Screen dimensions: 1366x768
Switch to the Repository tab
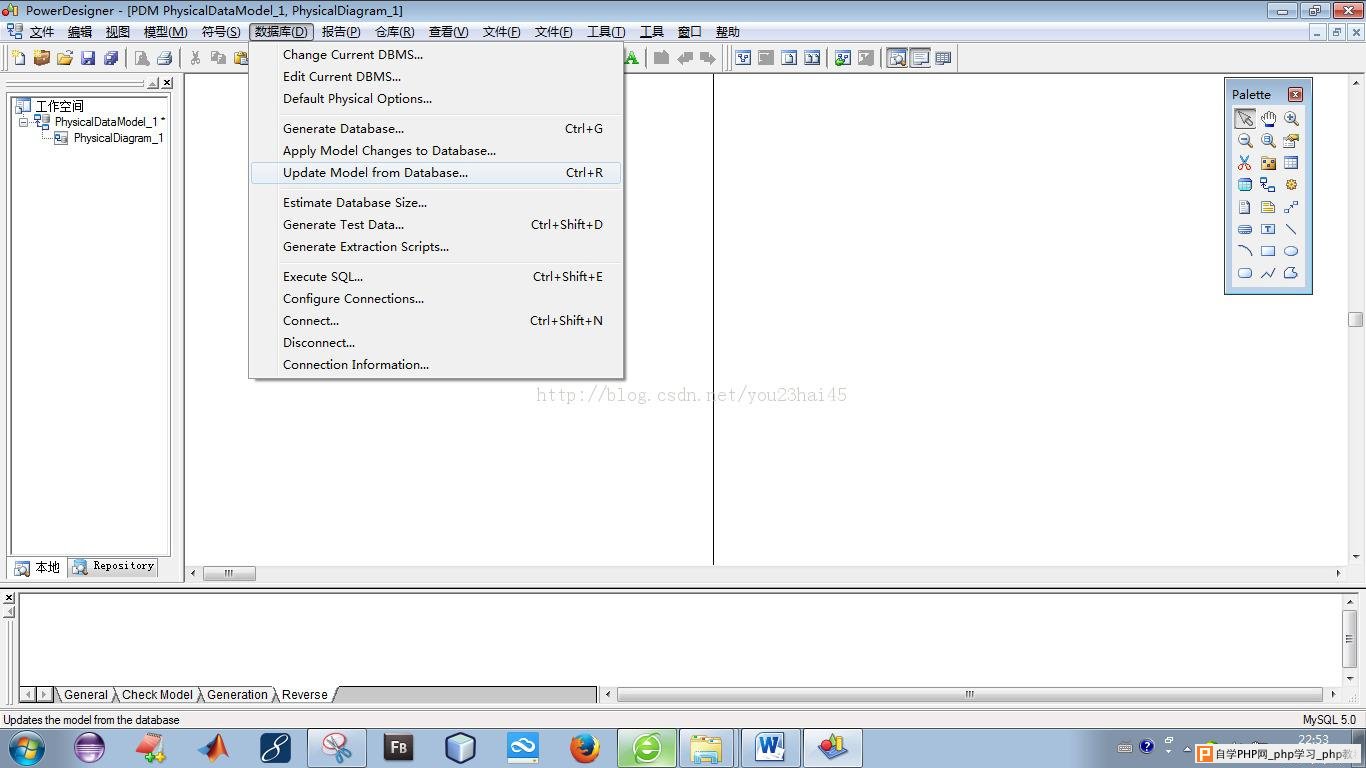point(114,567)
